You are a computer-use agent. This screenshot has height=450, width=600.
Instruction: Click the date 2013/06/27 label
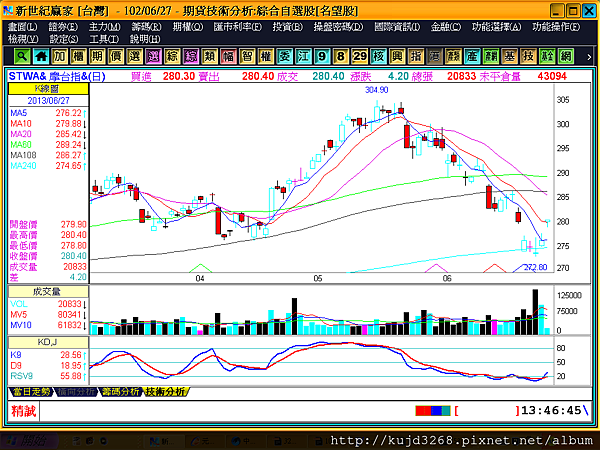click(x=48, y=101)
